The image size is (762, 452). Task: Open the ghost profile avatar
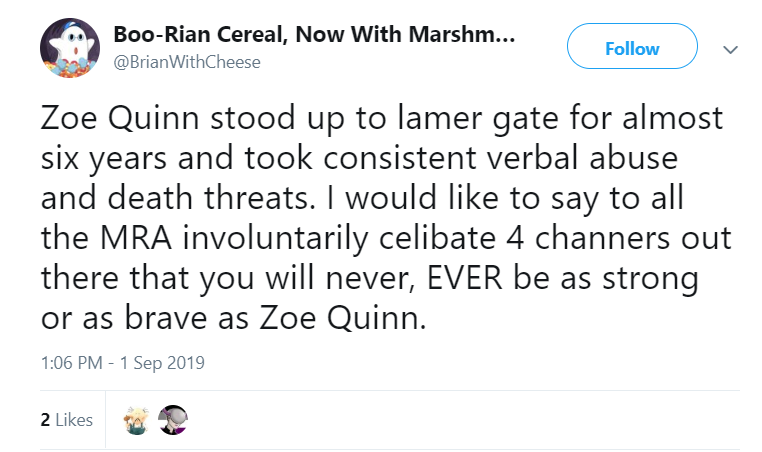click(x=70, y=48)
